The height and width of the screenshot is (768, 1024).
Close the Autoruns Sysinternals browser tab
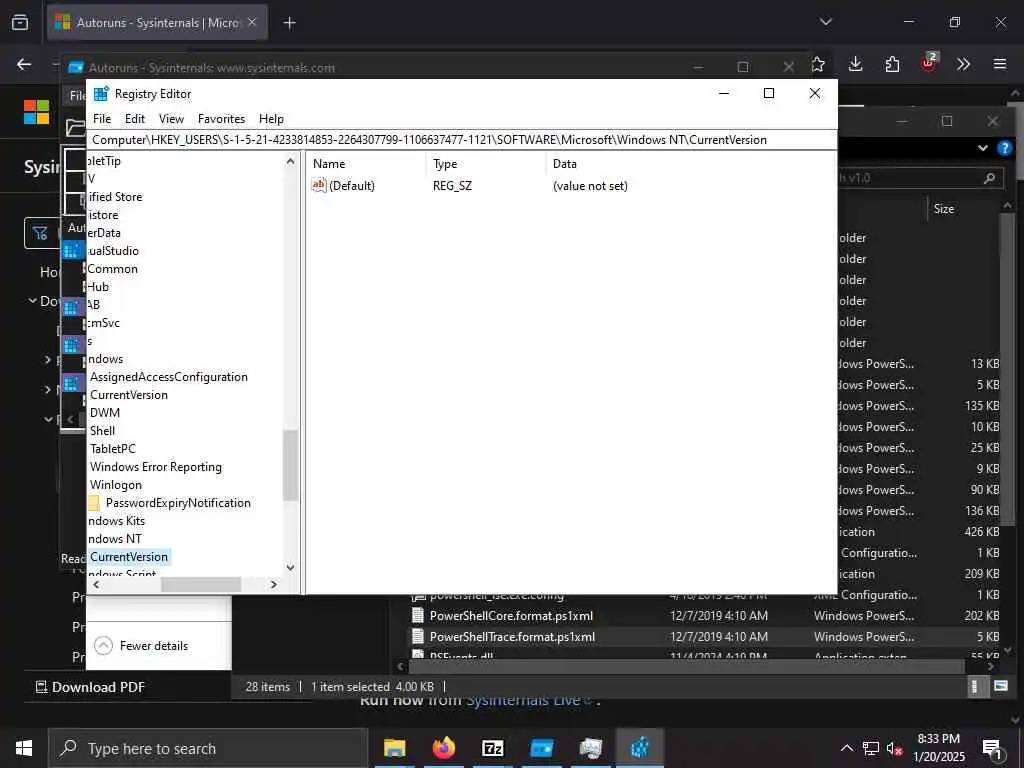click(x=252, y=22)
